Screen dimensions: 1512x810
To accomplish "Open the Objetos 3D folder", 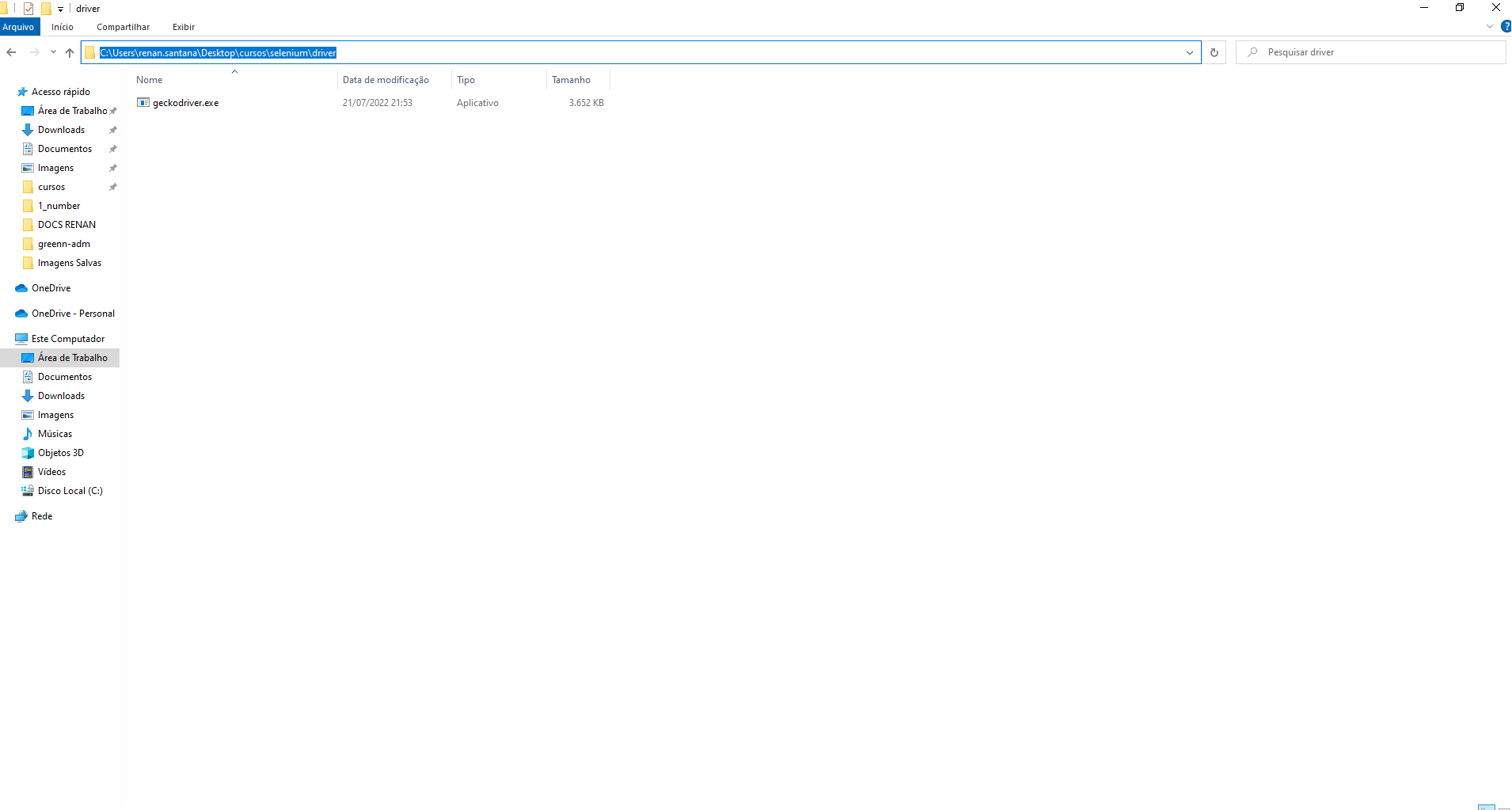I will (x=60, y=453).
